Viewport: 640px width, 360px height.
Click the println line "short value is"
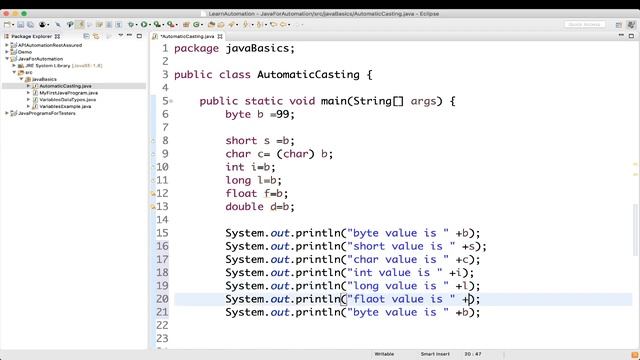356,247
